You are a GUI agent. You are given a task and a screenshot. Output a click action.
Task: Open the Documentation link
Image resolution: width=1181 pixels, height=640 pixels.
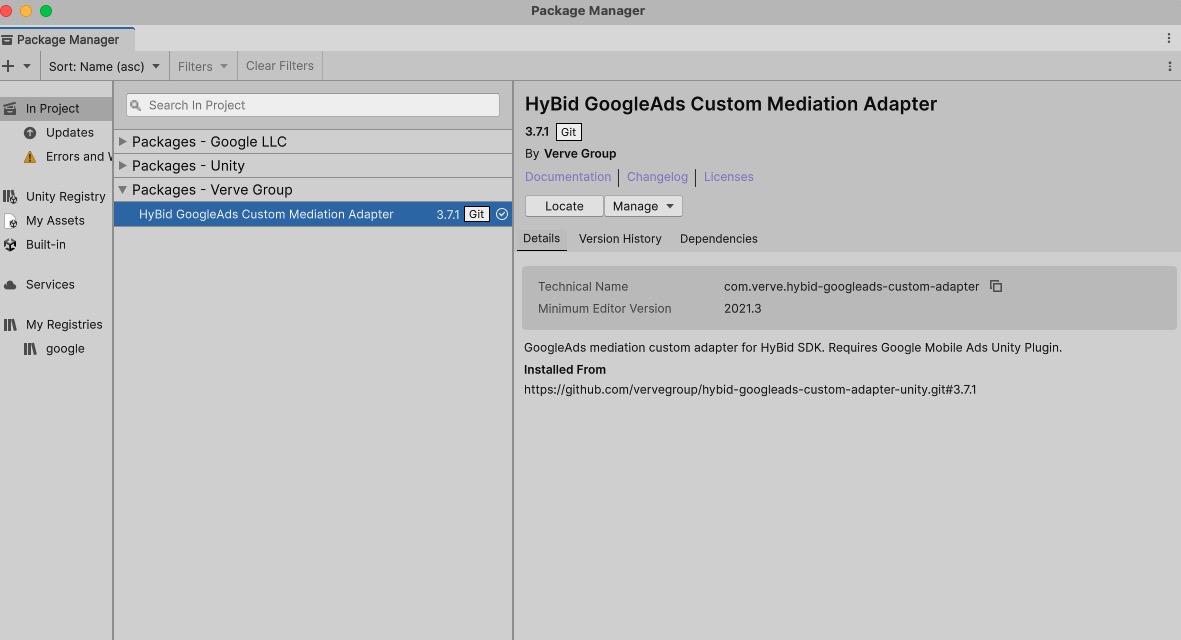tap(568, 177)
